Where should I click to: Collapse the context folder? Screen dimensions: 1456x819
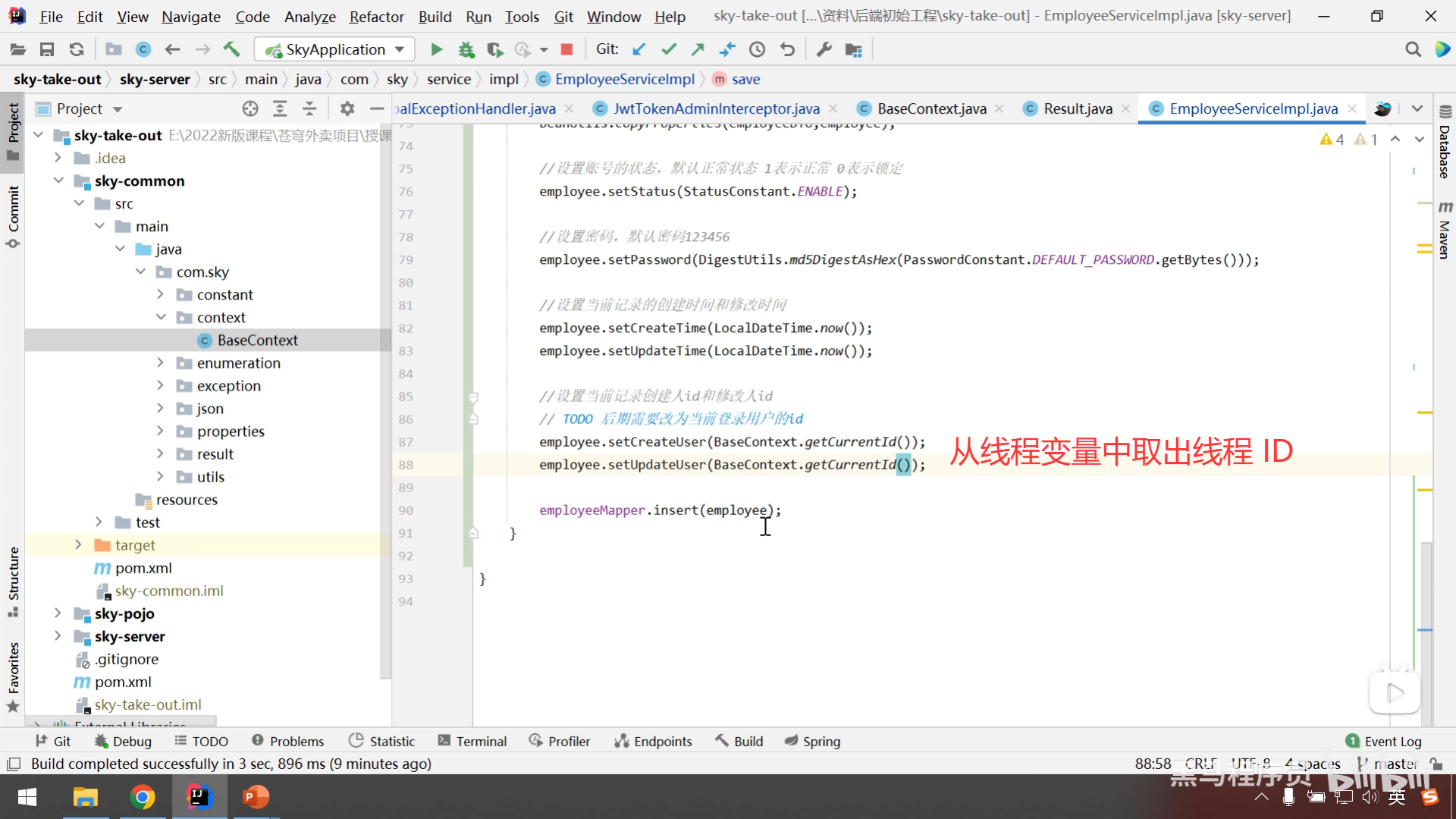[x=160, y=317]
